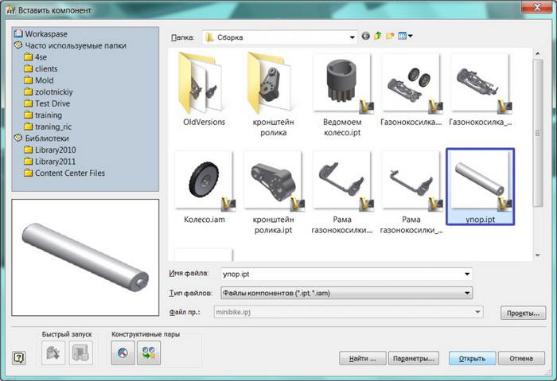
Task: Open the Параметры button
Action: tap(413, 358)
